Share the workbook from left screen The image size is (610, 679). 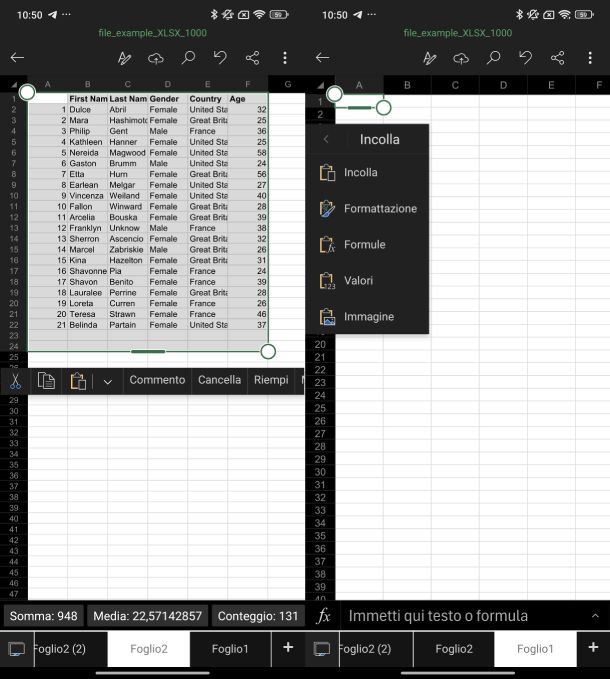pos(252,58)
